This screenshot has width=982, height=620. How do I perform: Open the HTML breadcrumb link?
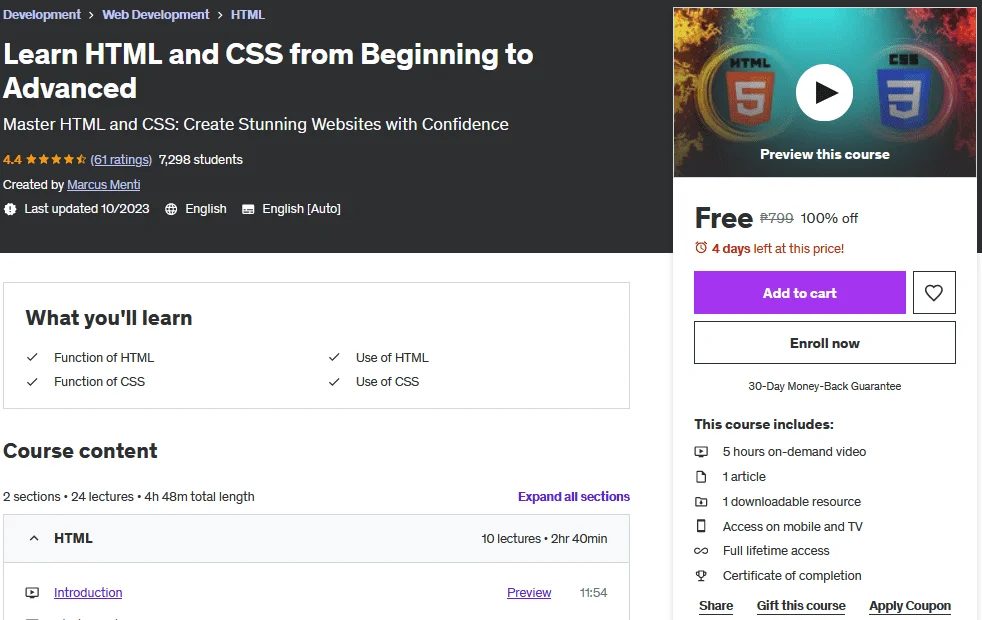coord(247,14)
